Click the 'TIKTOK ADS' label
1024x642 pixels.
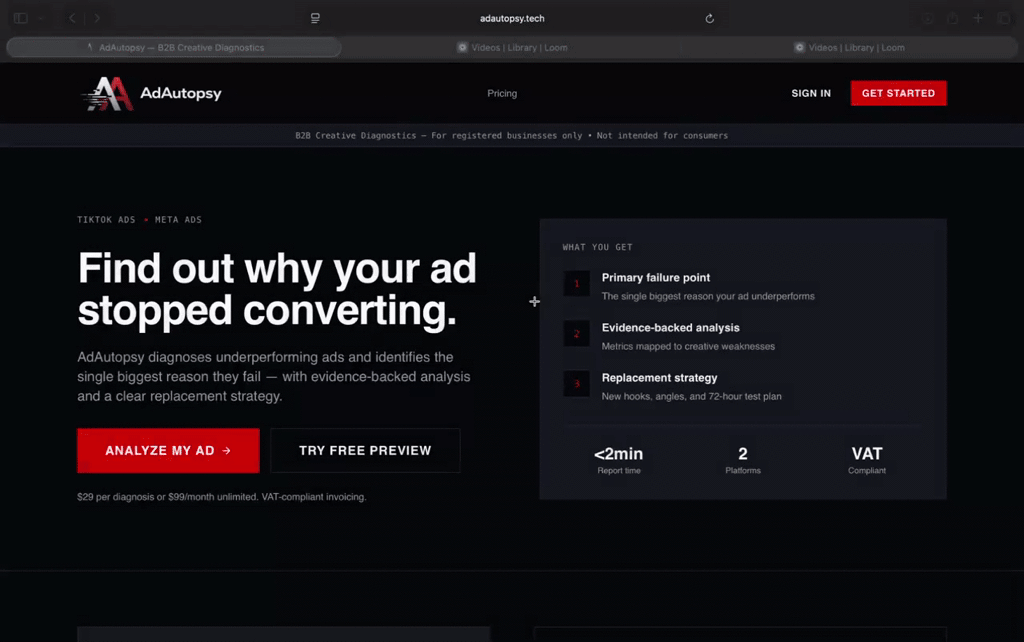pyautogui.click(x=106, y=220)
